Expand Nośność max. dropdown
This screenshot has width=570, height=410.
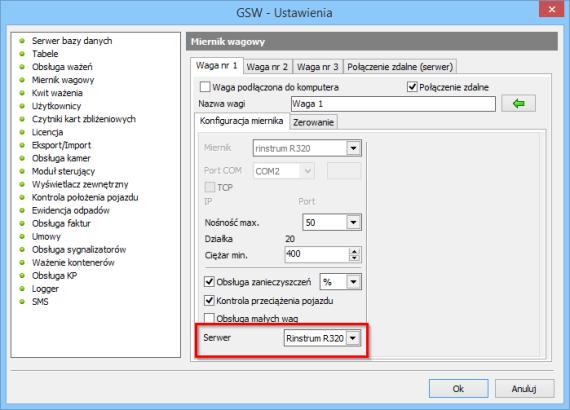[x=353, y=222]
